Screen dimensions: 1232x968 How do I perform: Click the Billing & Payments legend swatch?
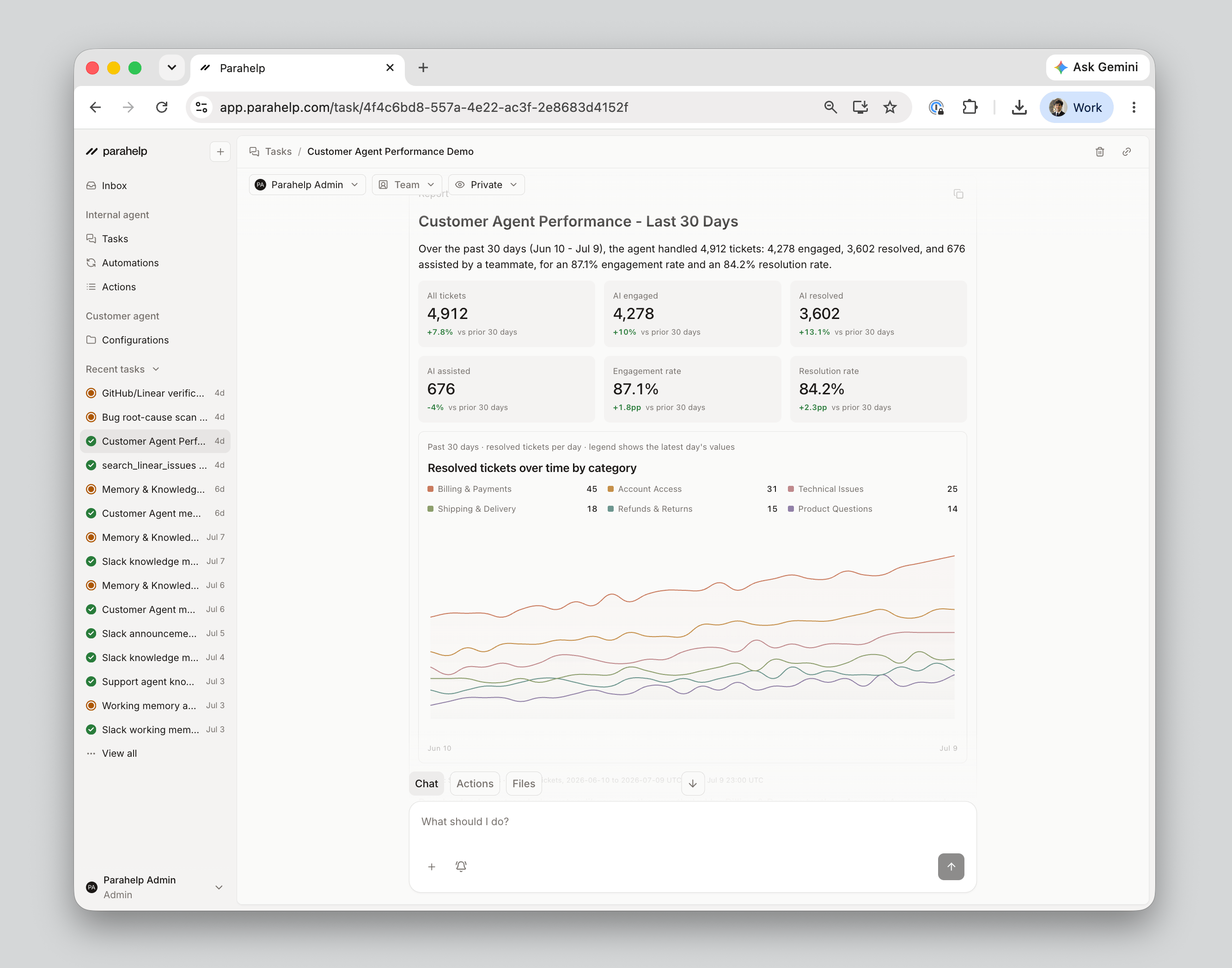tap(431, 489)
